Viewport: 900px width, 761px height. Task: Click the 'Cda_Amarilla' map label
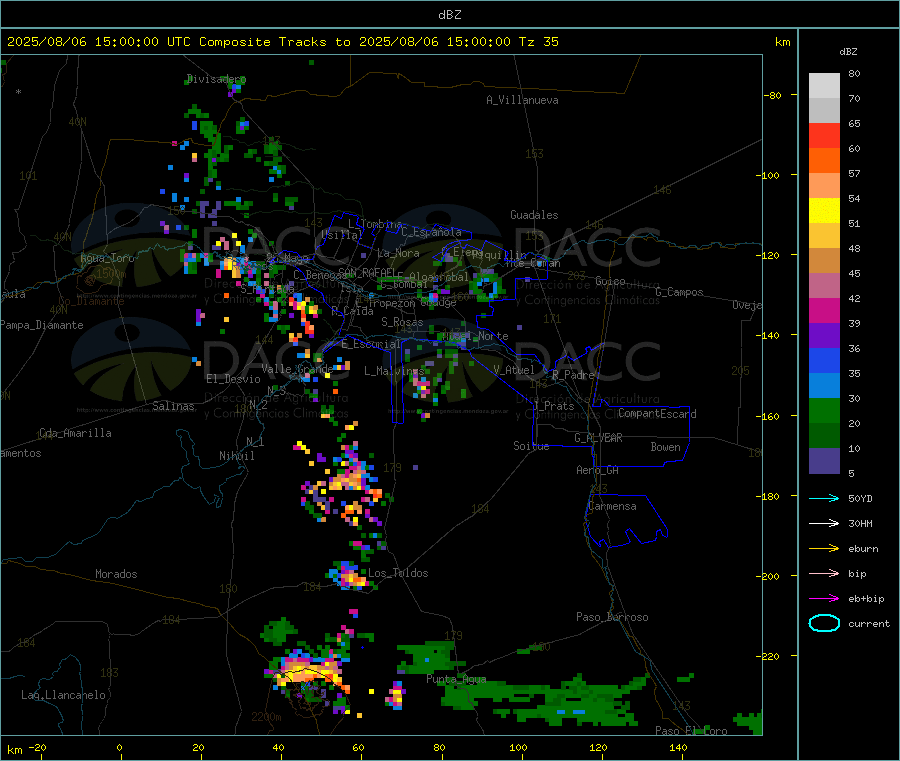point(75,433)
